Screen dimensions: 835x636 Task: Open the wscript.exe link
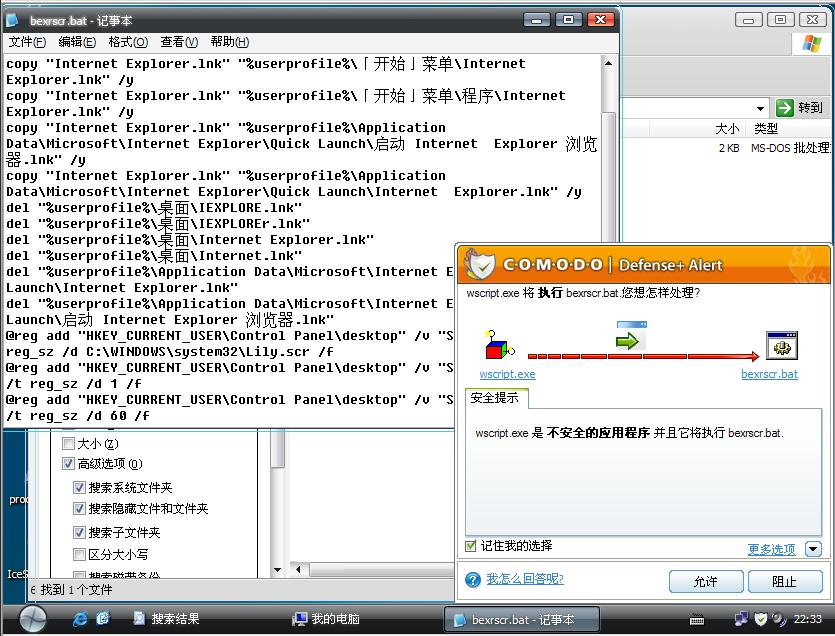click(507, 374)
